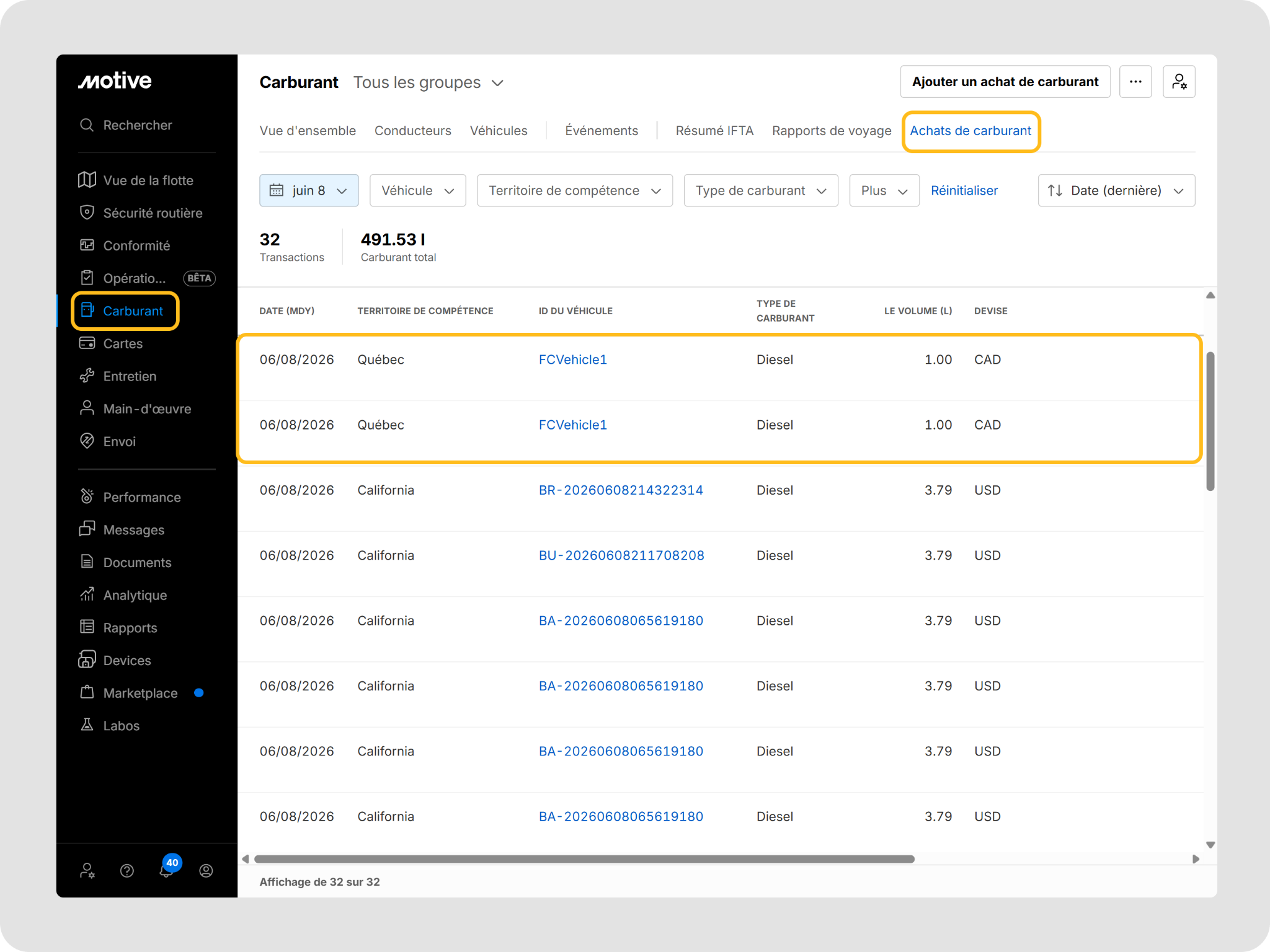Viewport: 1270px width, 952px height.
Task: Open Main-d'œuvre person icon
Action: tap(87, 408)
